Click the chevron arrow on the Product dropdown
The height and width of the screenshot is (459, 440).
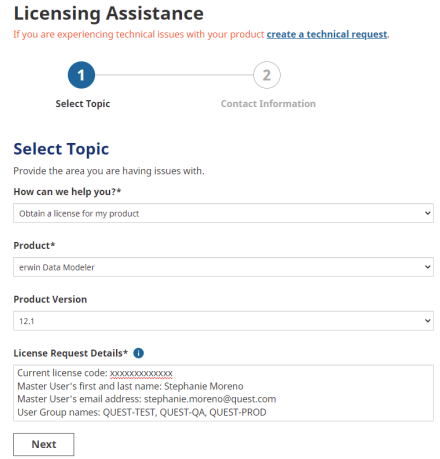point(427,267)
